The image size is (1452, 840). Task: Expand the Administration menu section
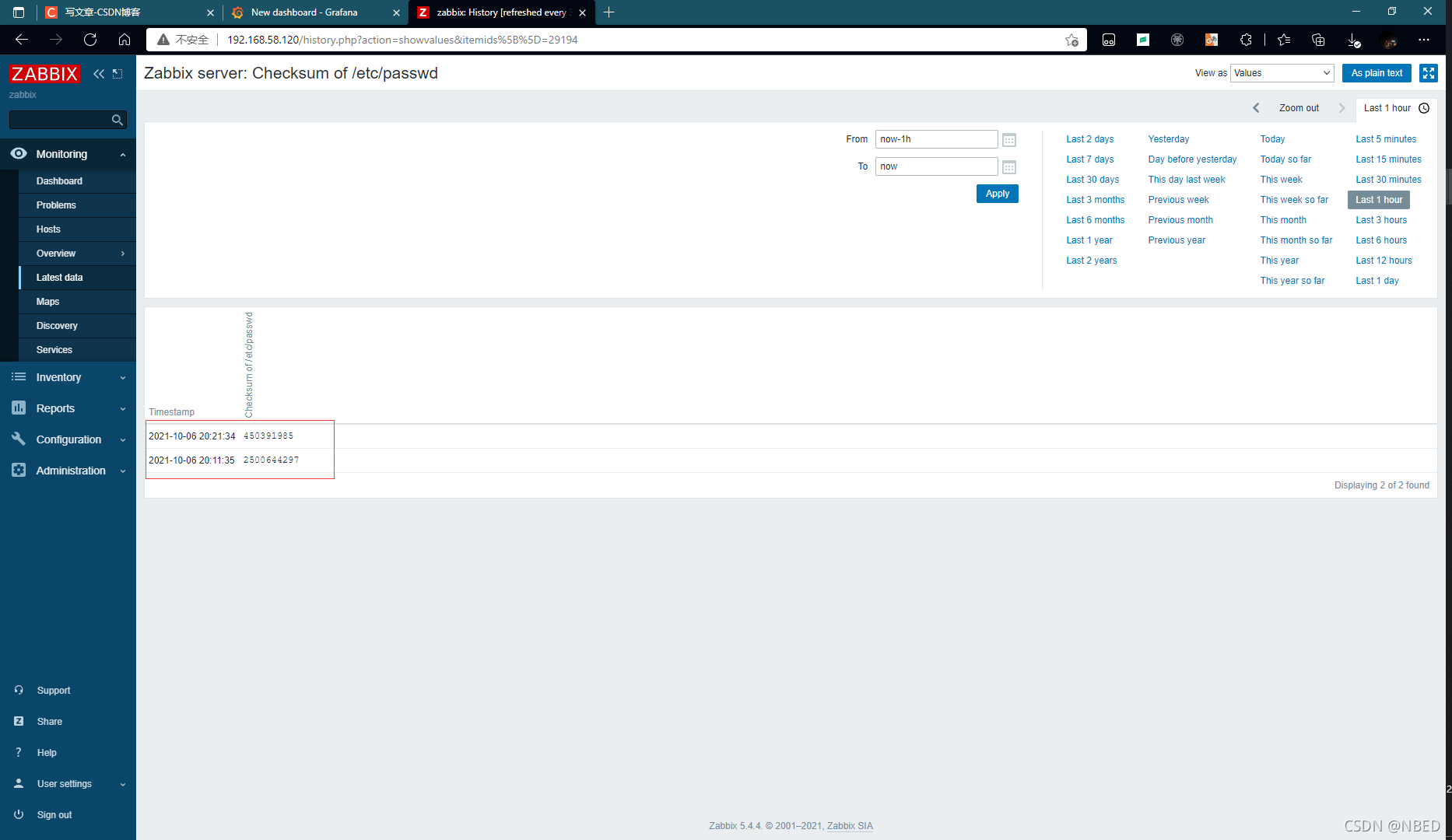pyautogui.click(x=68, y=471)
